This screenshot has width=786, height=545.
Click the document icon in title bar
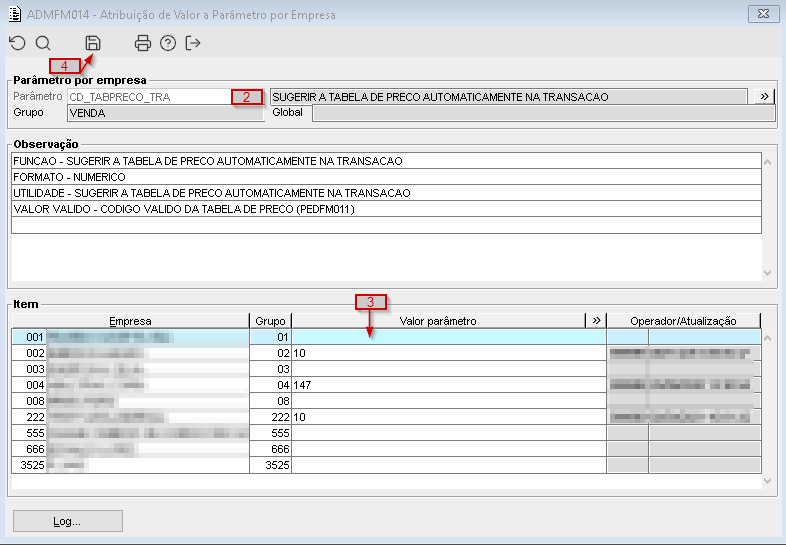(15, 14)
